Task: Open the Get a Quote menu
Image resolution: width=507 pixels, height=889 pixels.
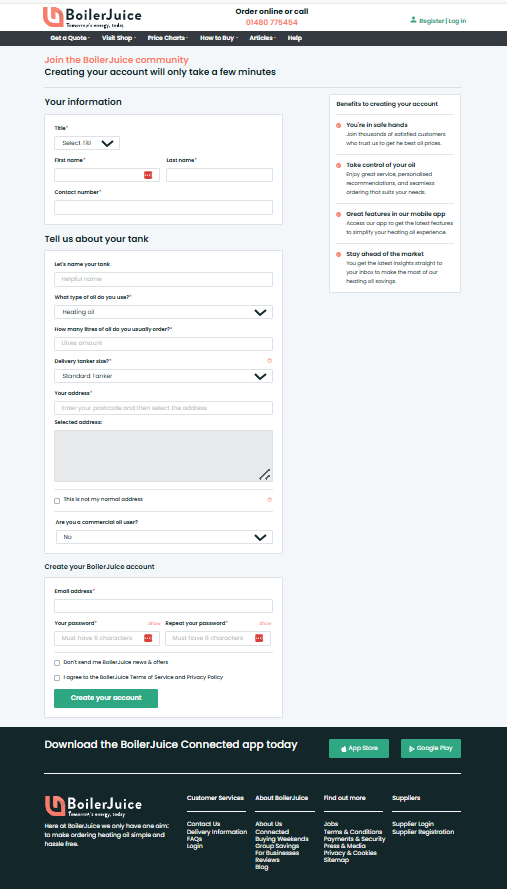Action: (x=70, y=38)
